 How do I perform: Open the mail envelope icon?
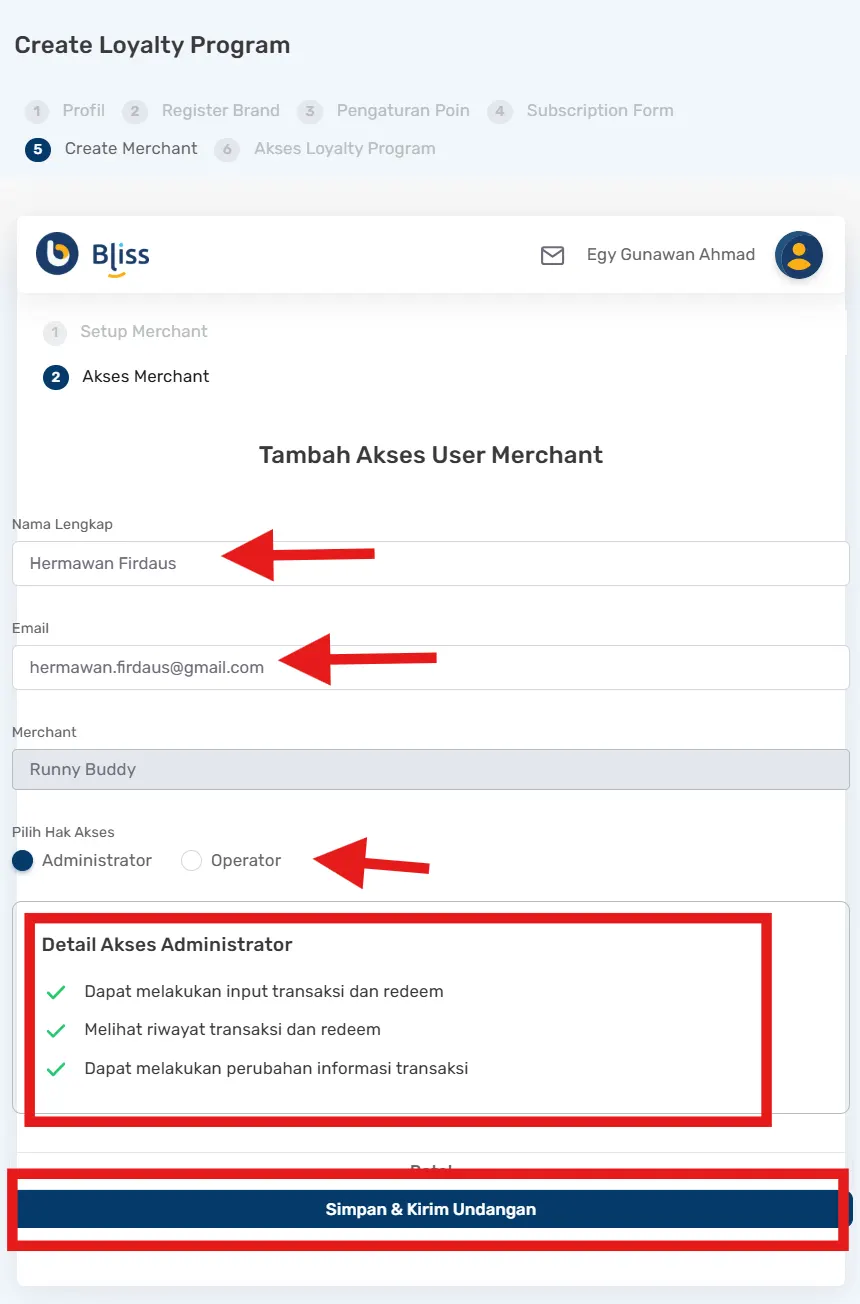[x=552, y=255]
